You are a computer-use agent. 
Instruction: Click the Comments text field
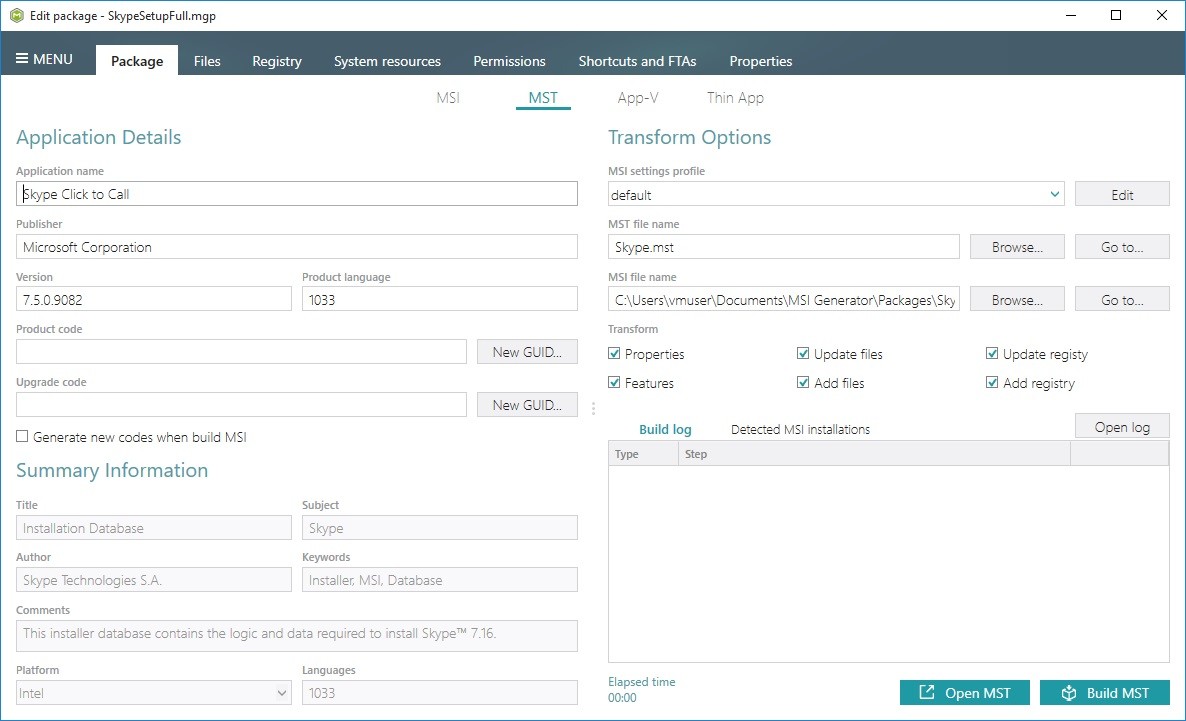click(x=296, y=636)
